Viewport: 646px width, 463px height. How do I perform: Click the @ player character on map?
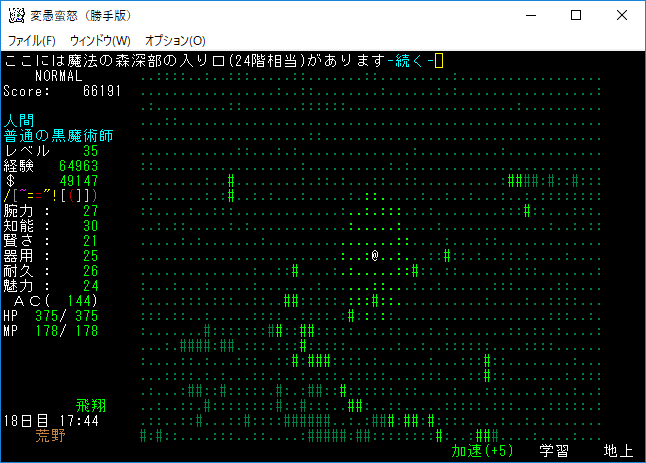click(x=374, y=256)
